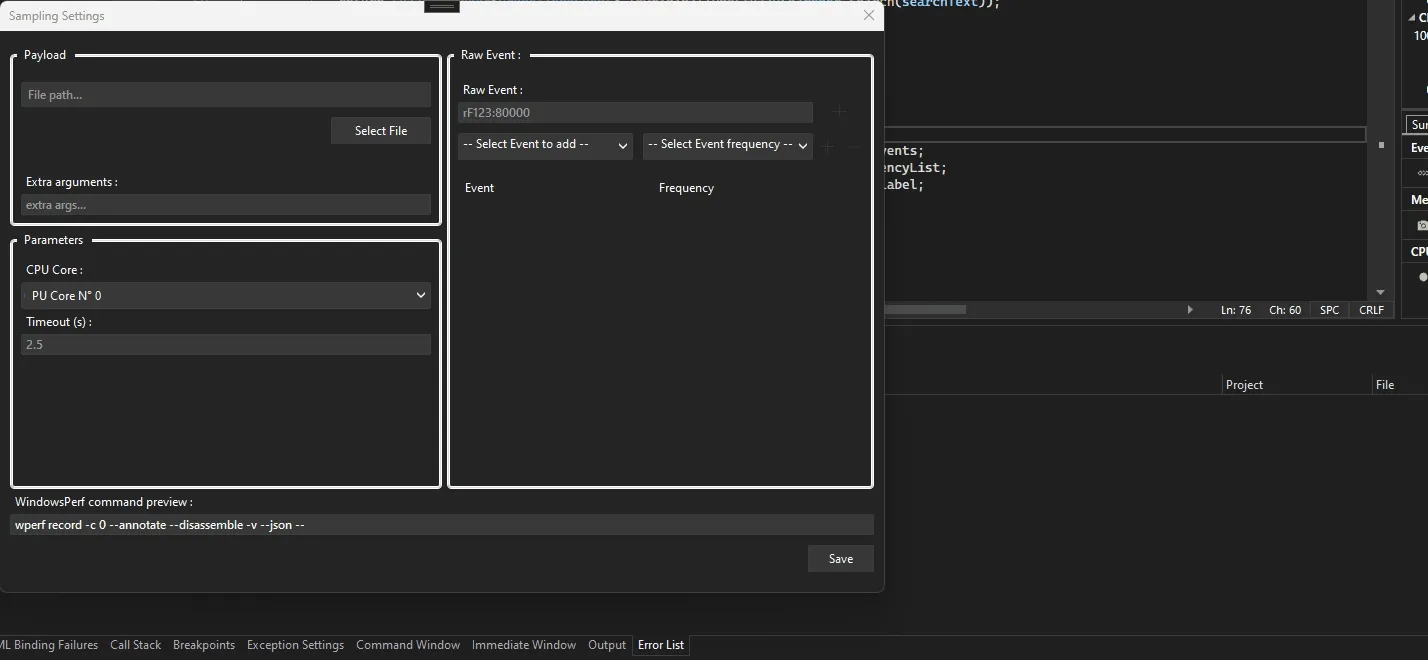Screen dimensions: 1428x660
Task: Open the Select Event to add dropdown
Action: (545, 145)
